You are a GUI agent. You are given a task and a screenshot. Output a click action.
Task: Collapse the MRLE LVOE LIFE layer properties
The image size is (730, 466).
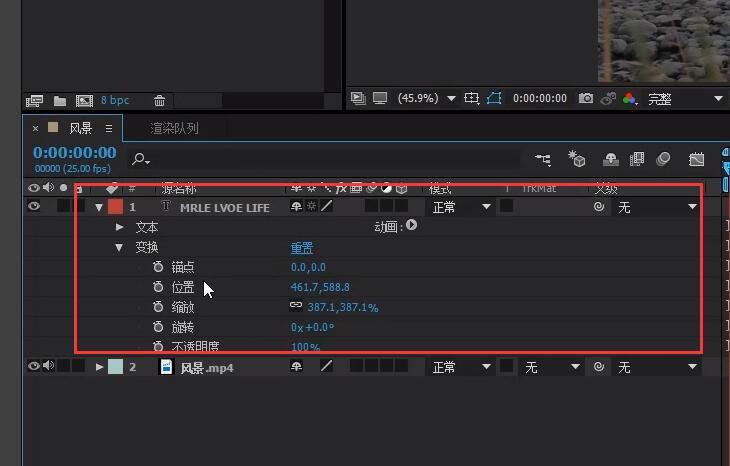(x=99, y=207)
